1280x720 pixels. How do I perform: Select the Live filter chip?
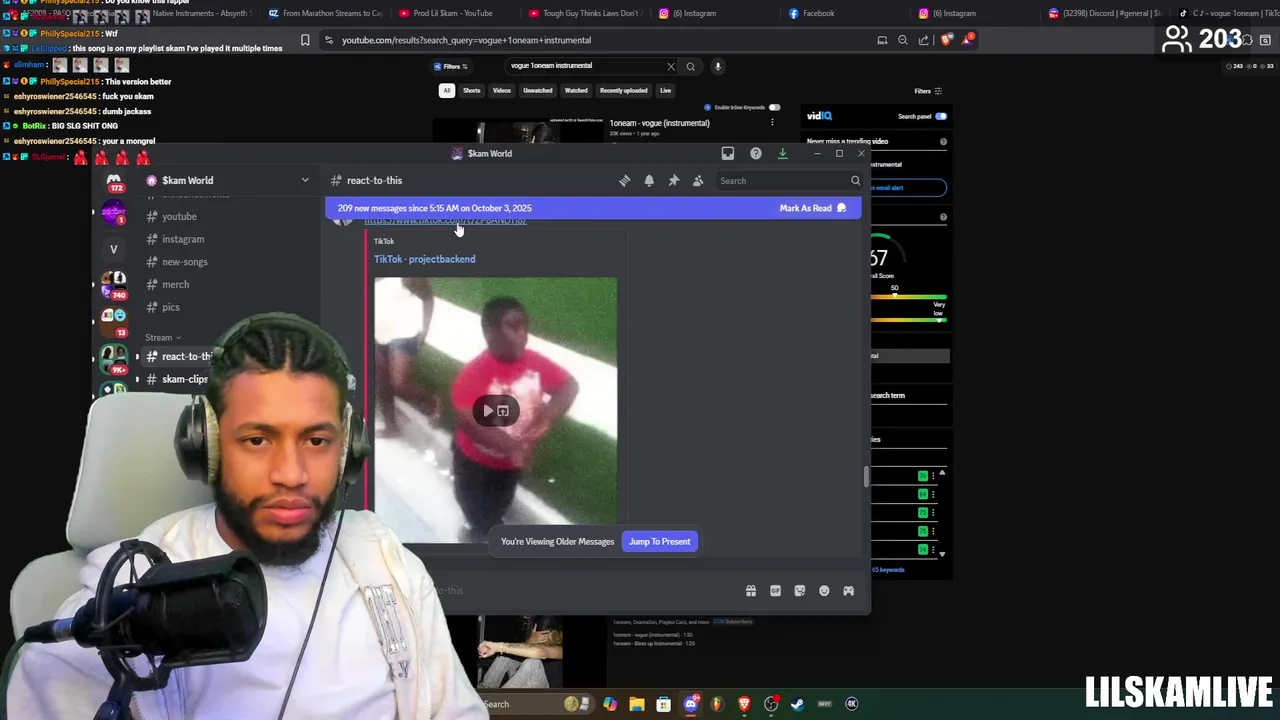[665, 90]
